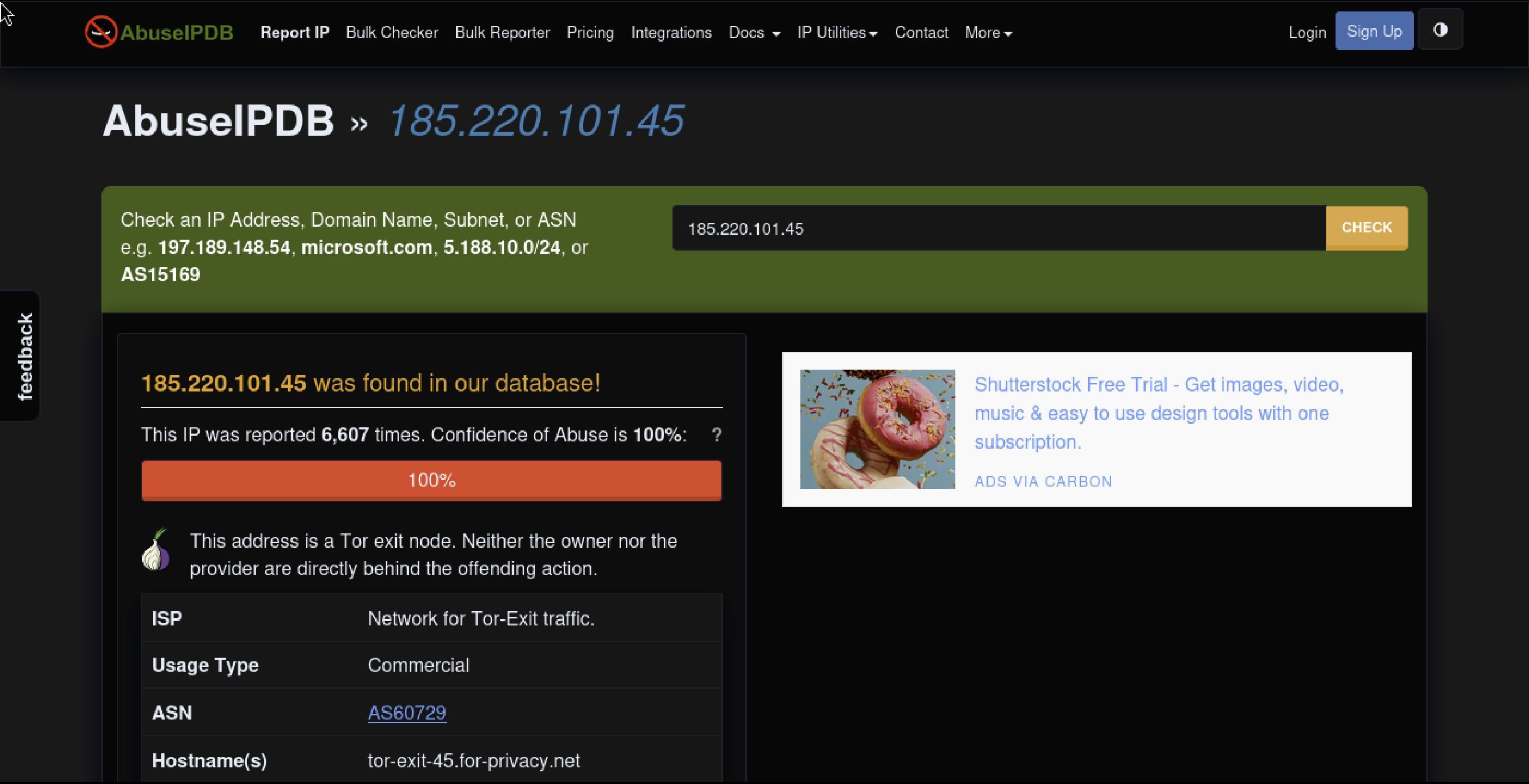Click the example subnet 5.188.10.0/24

(501, 247)
